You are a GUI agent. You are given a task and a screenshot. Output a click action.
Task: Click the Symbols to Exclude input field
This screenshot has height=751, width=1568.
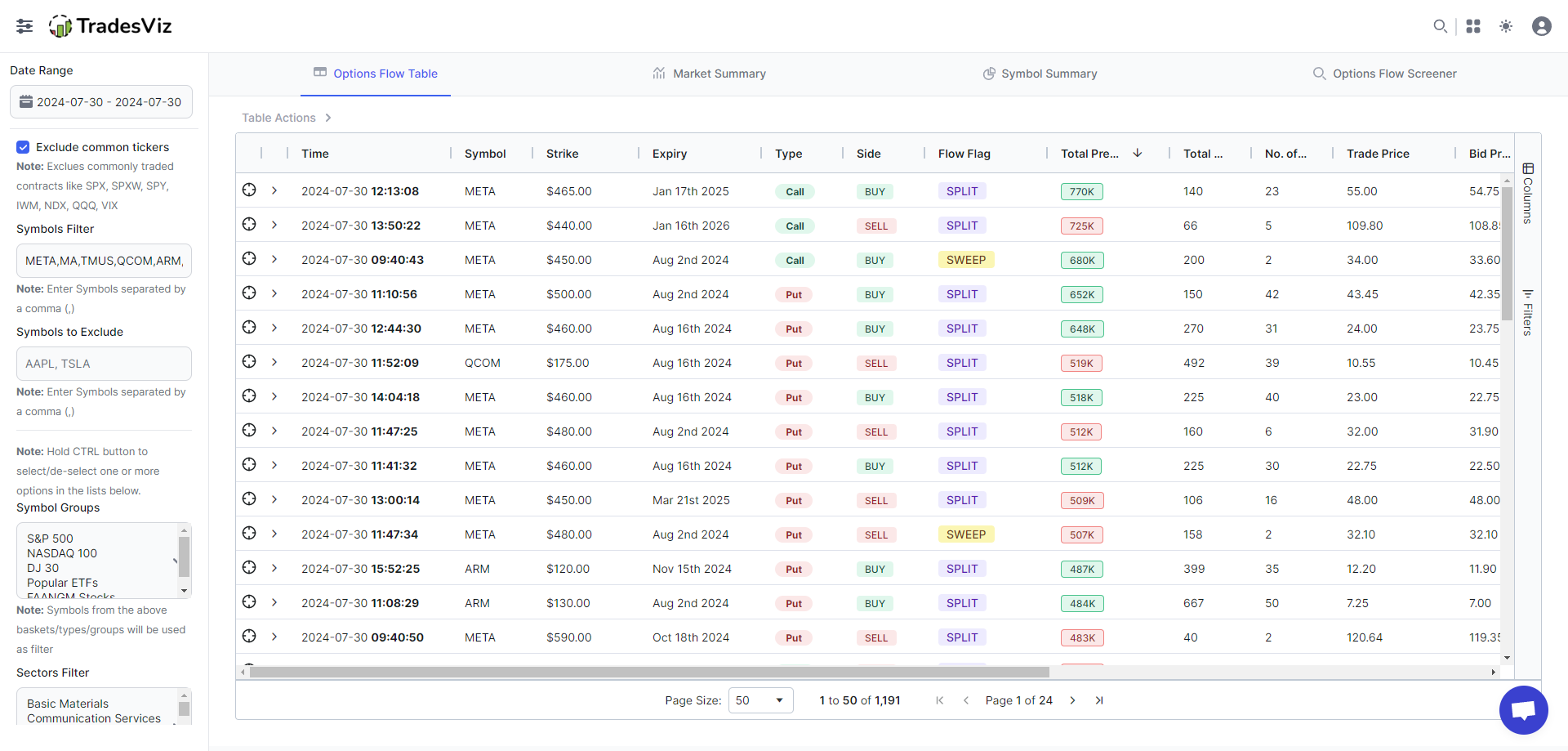104,364
